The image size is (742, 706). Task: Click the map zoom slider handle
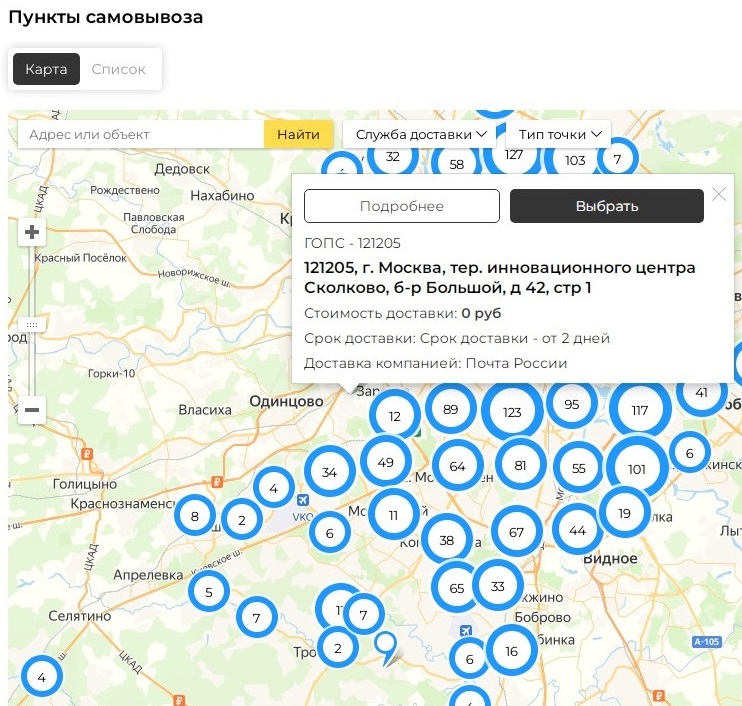click(x=32, y=325)
